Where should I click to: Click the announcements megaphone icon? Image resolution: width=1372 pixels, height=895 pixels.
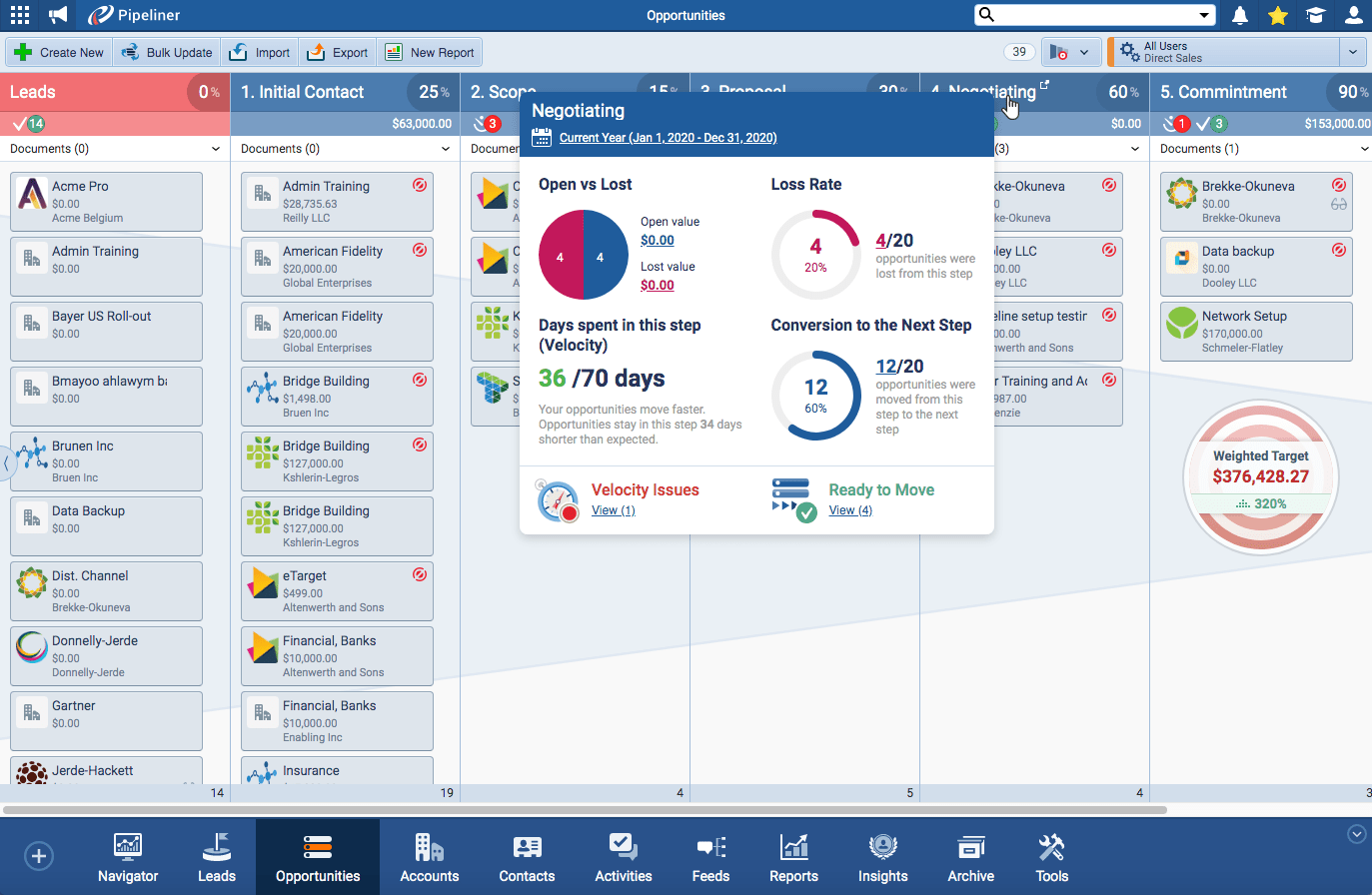58,15
